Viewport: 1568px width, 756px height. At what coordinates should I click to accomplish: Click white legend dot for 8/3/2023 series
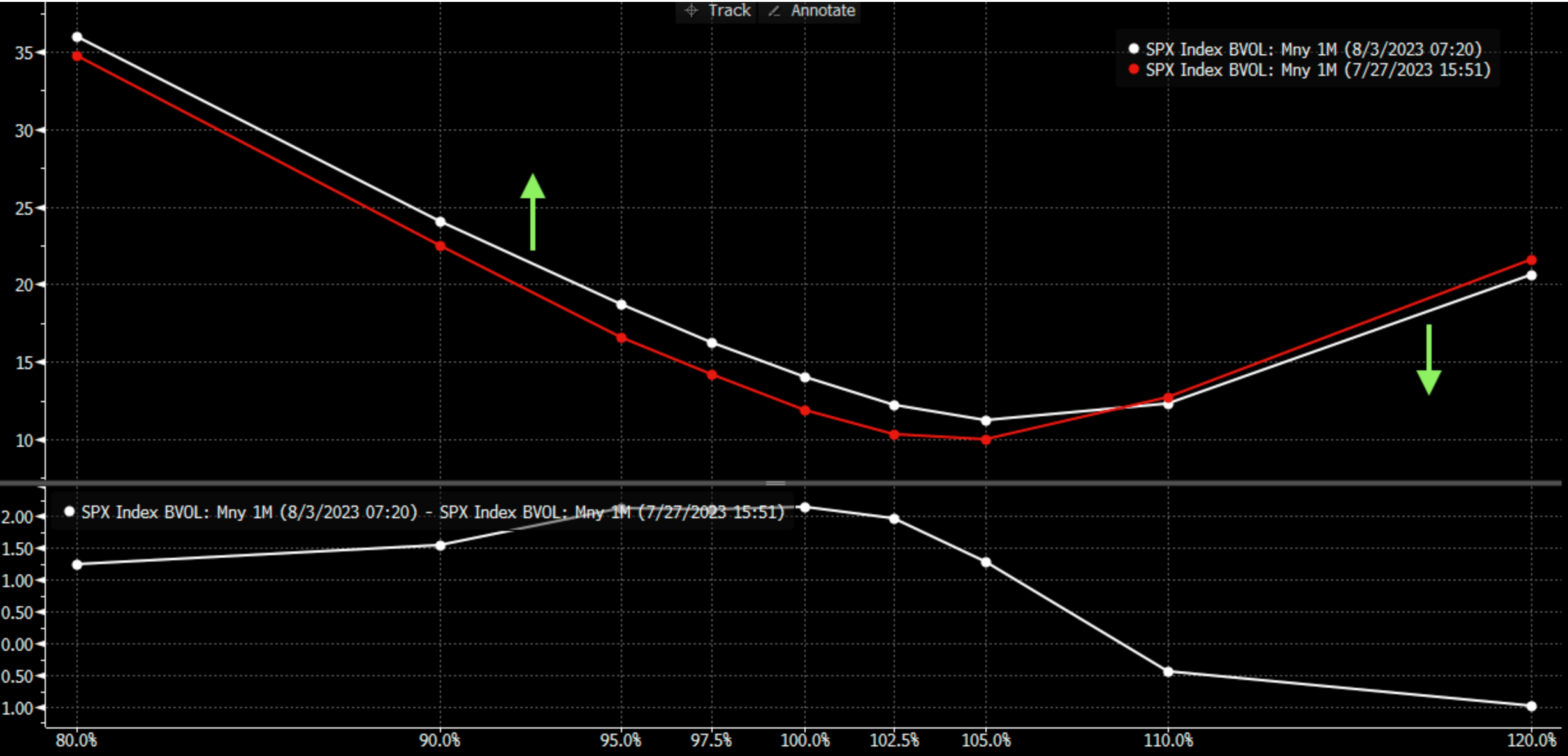coord(1133,49)
